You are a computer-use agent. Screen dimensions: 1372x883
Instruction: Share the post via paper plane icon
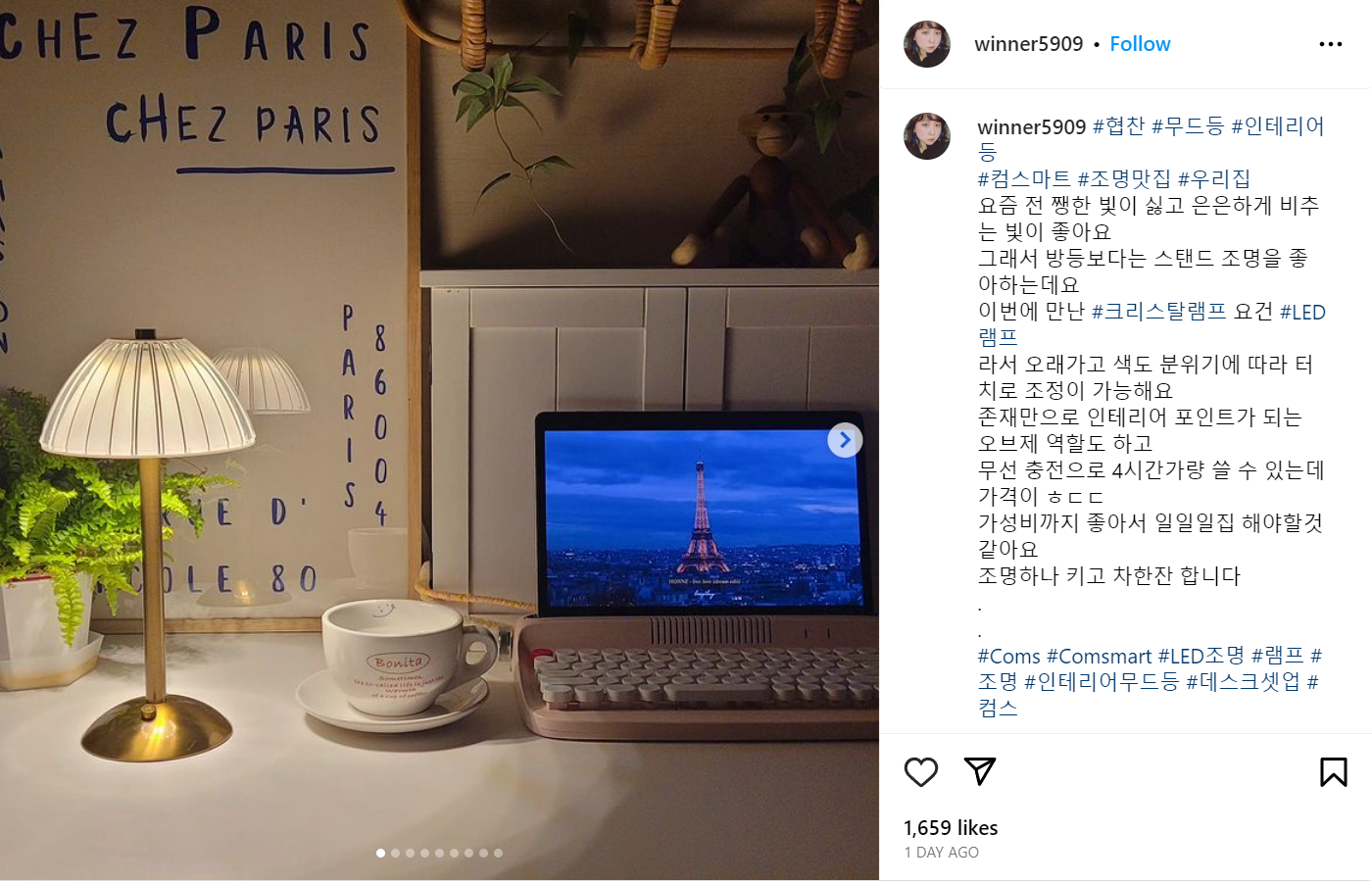point(980,771)
